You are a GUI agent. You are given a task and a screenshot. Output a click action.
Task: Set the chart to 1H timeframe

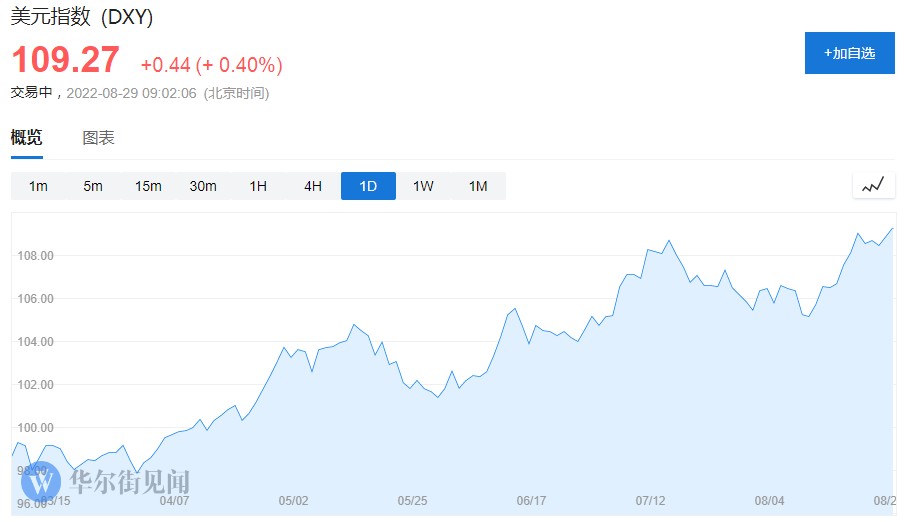tap(258, 186)
